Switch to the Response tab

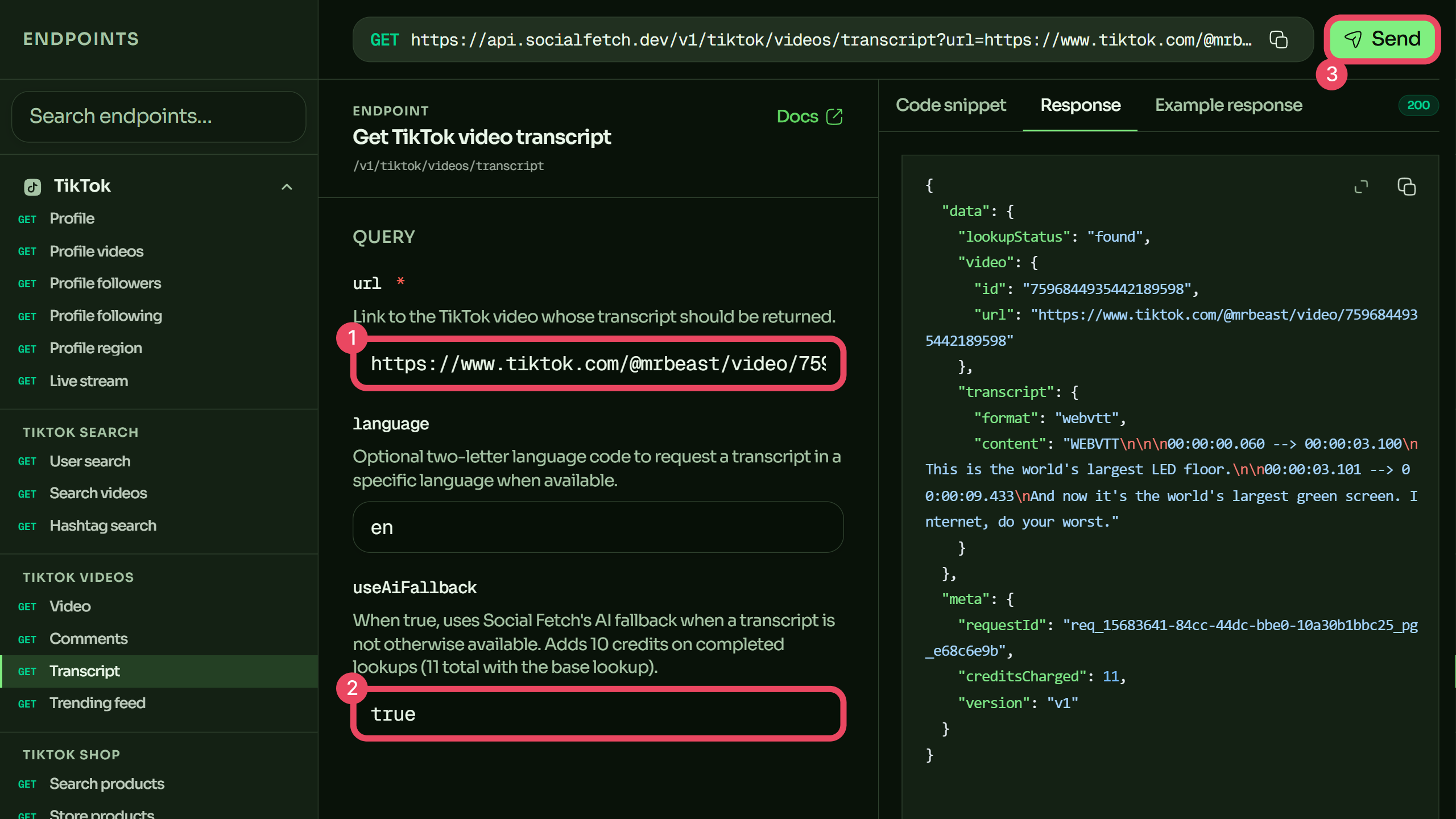(x=1080, y=105)
